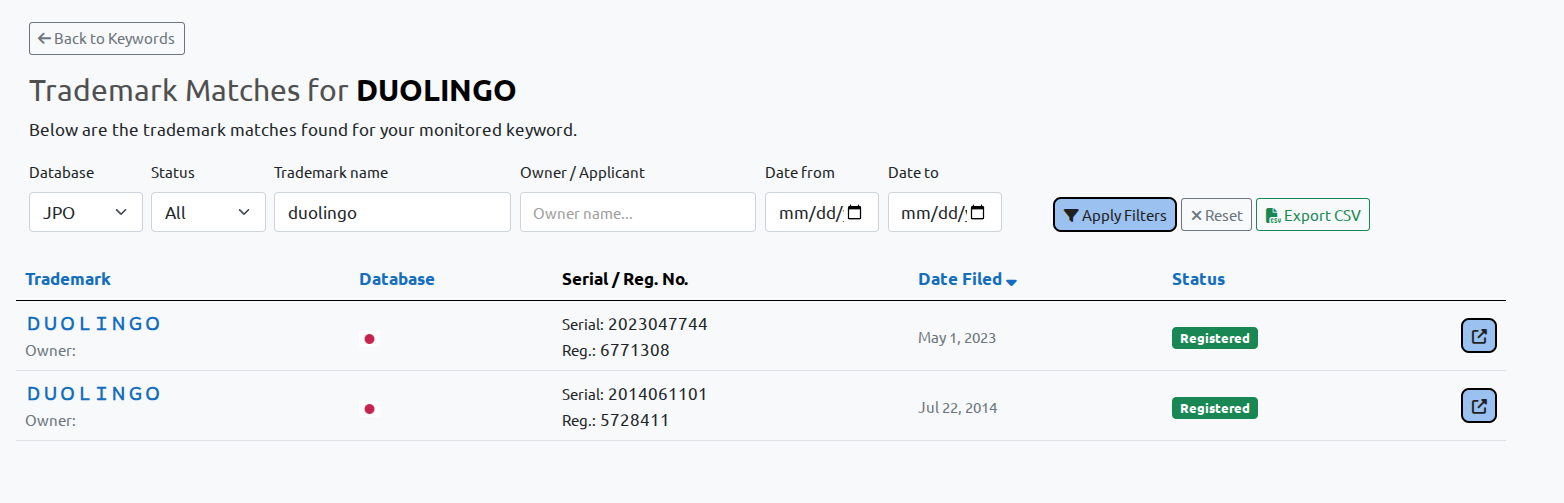The width and height of the screenshot is (1564, 503).
Task: Click calendar icon in Date to field
Action: [x=978, y=213]
